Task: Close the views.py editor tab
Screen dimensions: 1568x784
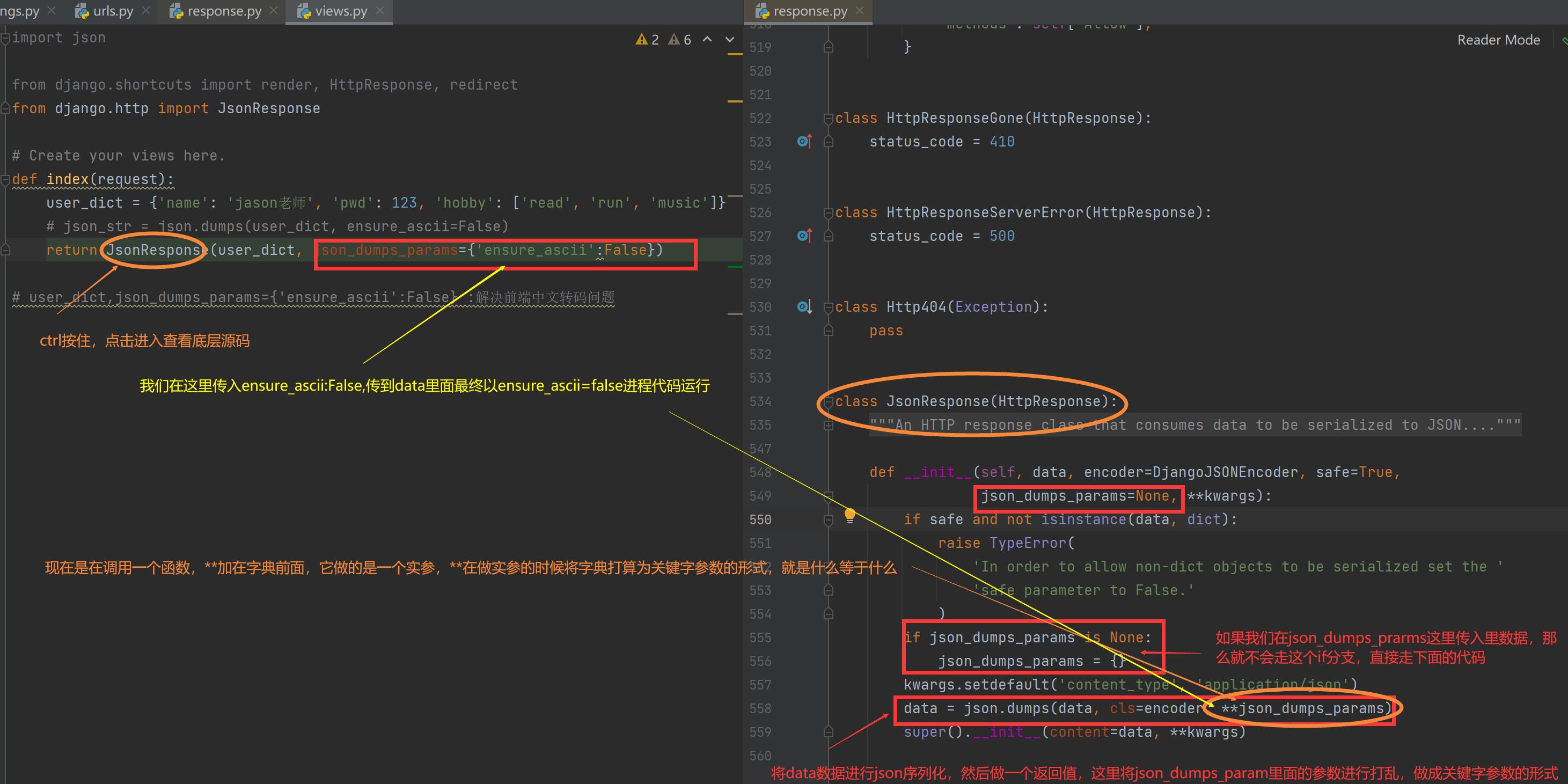Action: pos(380,10)
